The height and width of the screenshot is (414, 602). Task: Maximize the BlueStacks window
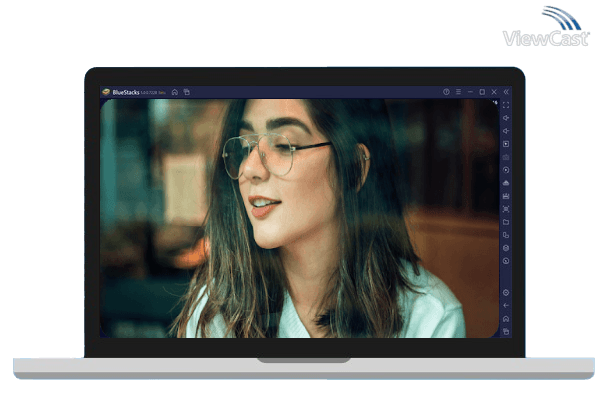coord(482,92)
